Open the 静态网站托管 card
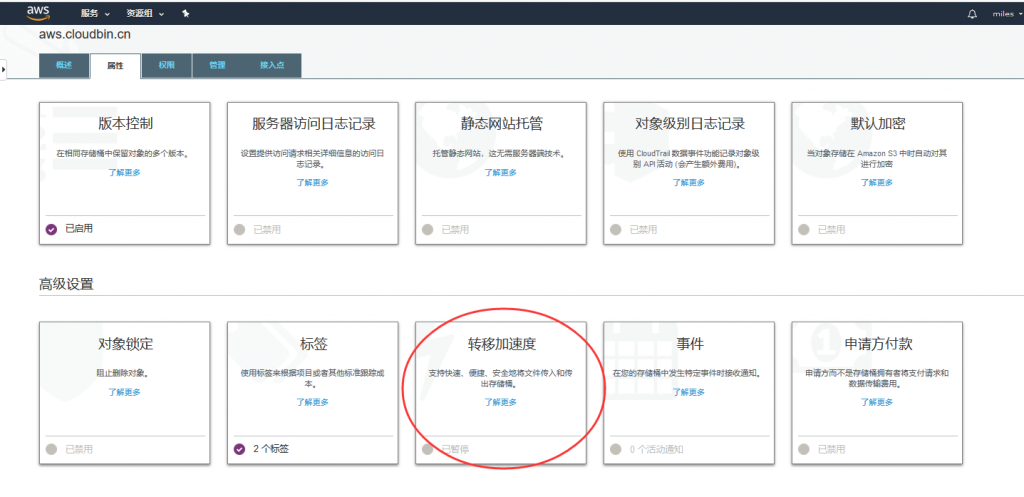Screen dimensions: 1024x497 501,173
